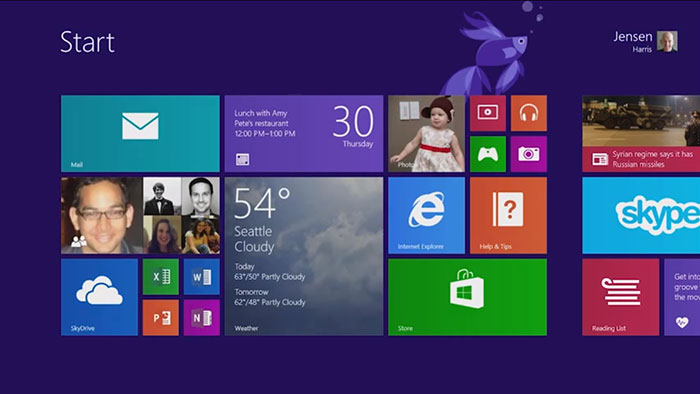Click the Jensen user name
Screen dimensions: 700x394
[633, 37]
